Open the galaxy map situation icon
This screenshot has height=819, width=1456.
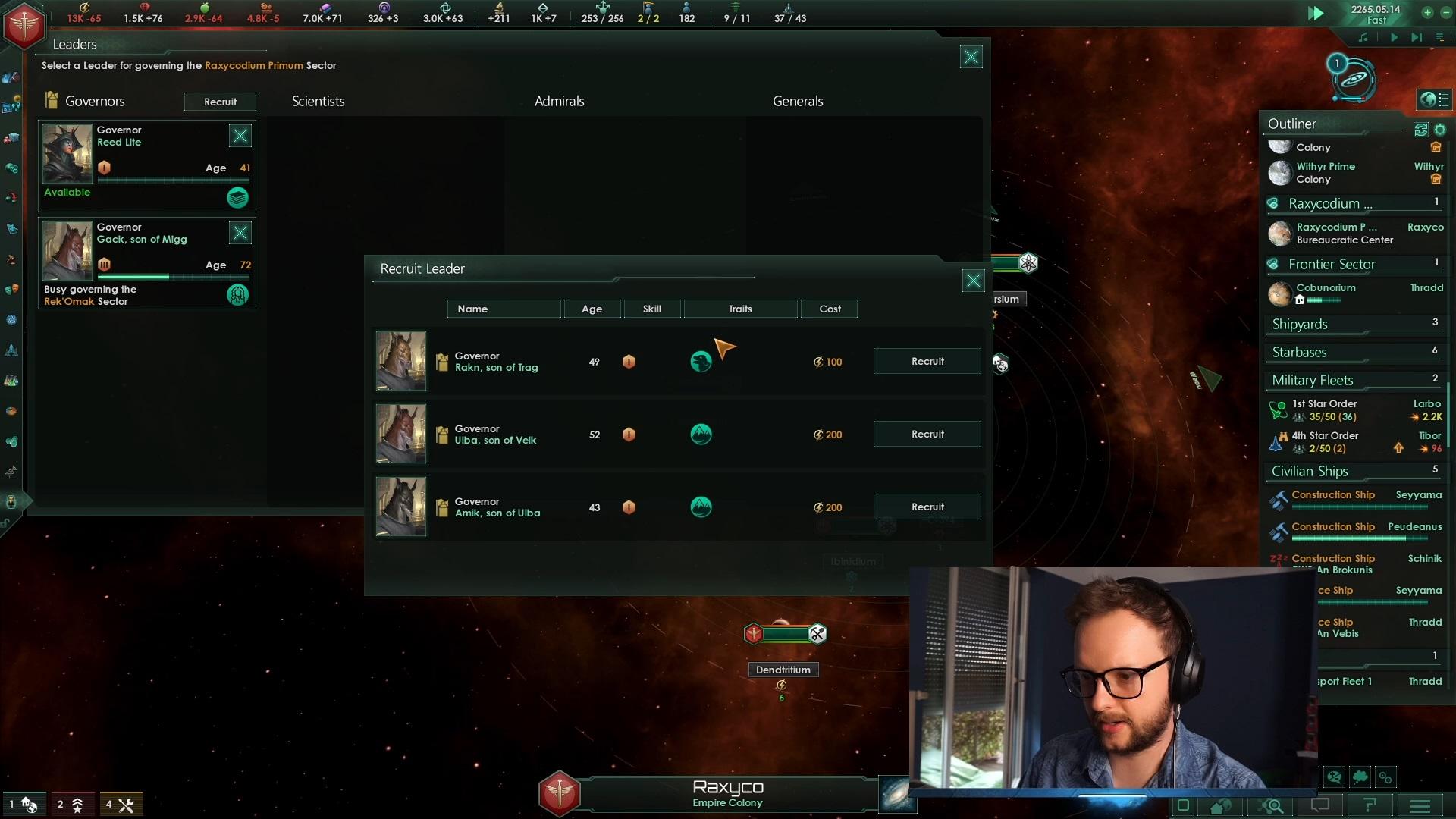click(x=1353, y=80)
